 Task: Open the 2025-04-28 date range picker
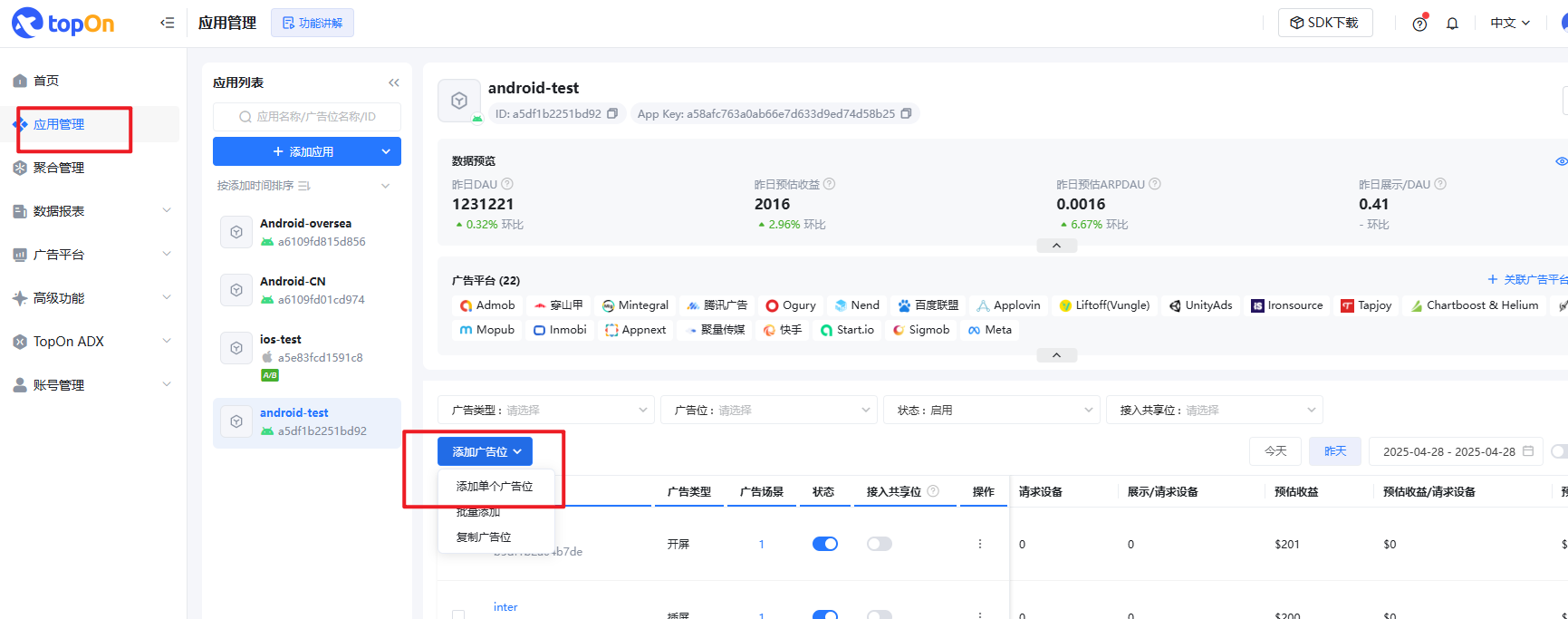click(x=1457, y=451)
